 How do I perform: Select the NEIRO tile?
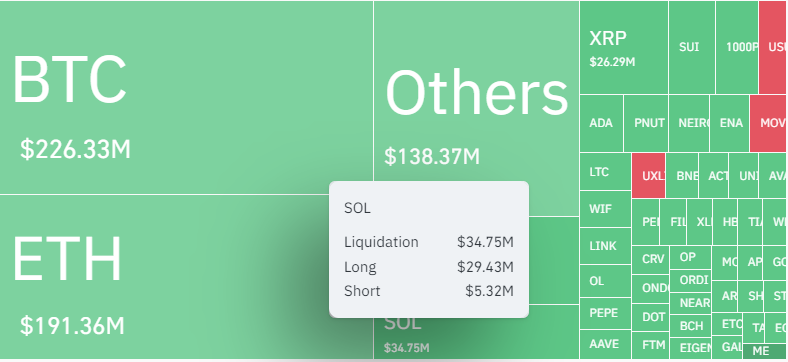click(689, 123)
